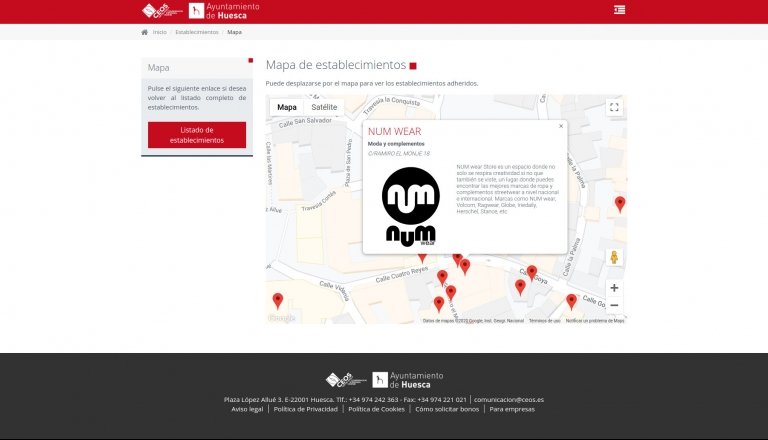The width and height of the screenshot is (768, 440).
Task: Select the Street View pegman icon
Action: point(614,258)
